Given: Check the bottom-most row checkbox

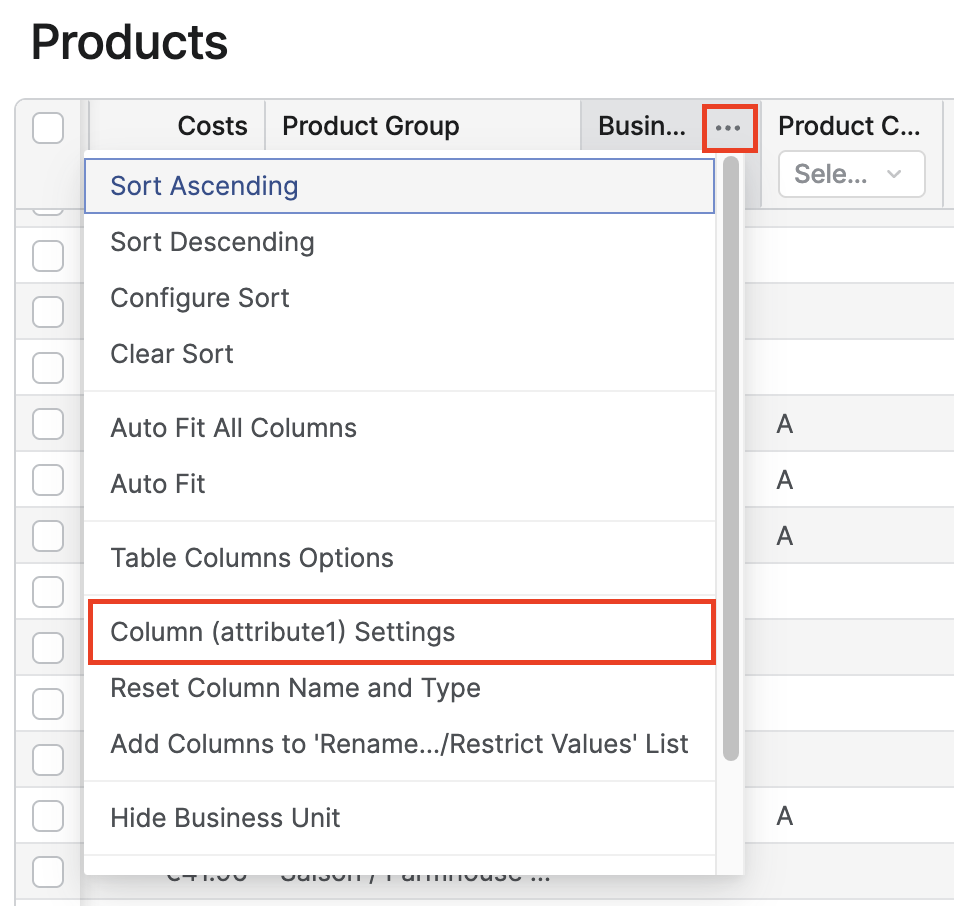Looking at the screenshot, I should pyautogui.click(x=48, y=872).
